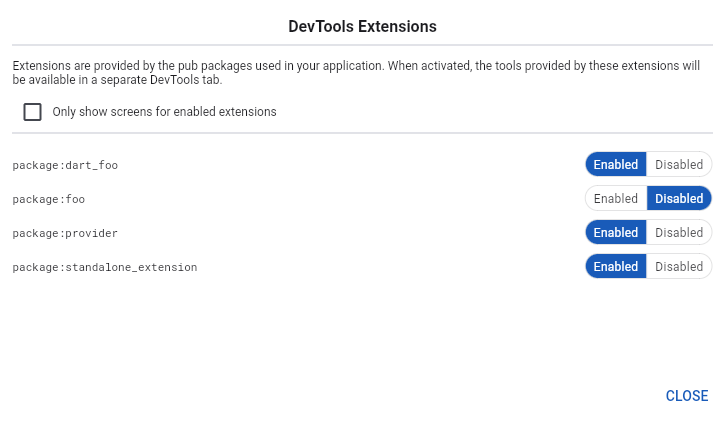Click the package:foo name label
This screenshot has width=726, height=421.
pyautogui.click(x=49, y=199)
